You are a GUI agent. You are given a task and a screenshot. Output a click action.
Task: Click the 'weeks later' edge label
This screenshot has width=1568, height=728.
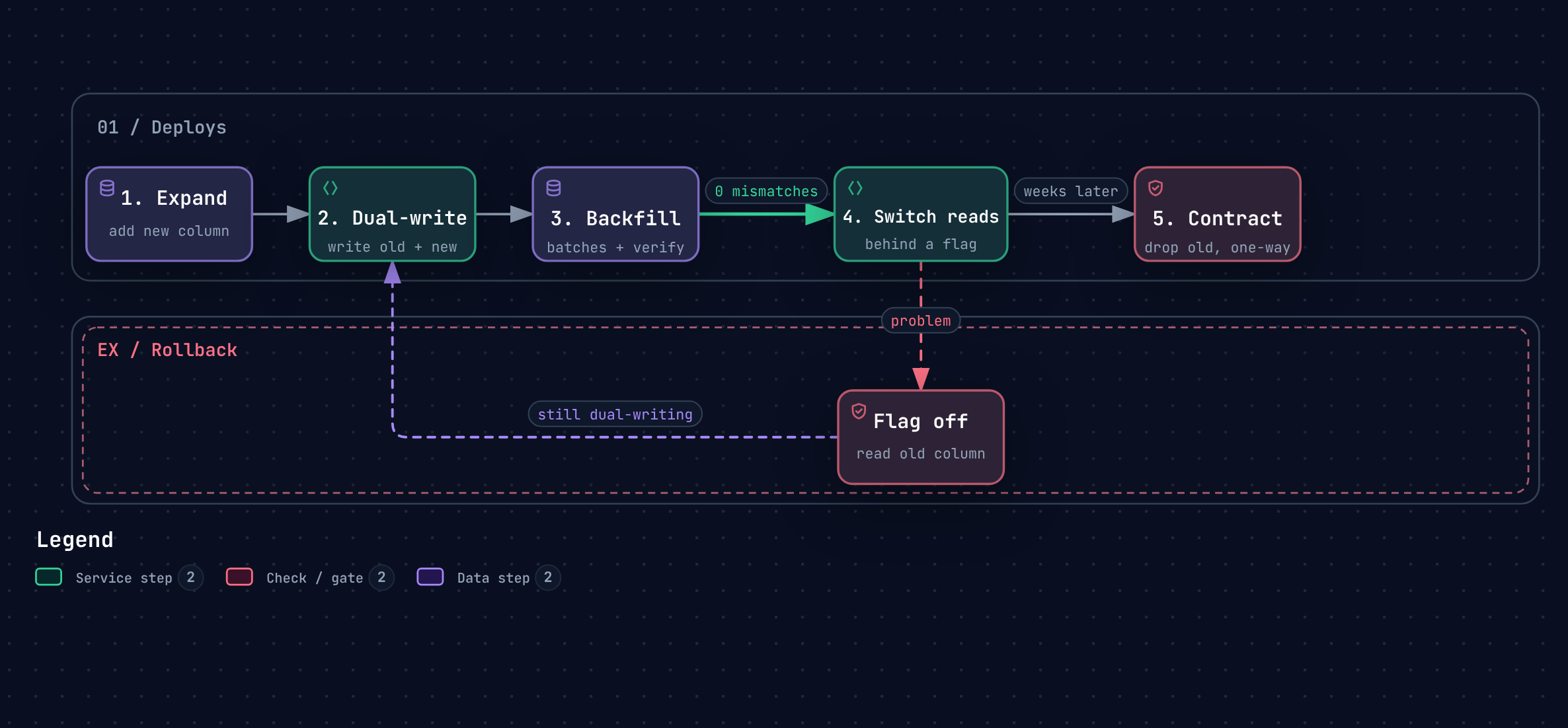(x=1071, y=191)
